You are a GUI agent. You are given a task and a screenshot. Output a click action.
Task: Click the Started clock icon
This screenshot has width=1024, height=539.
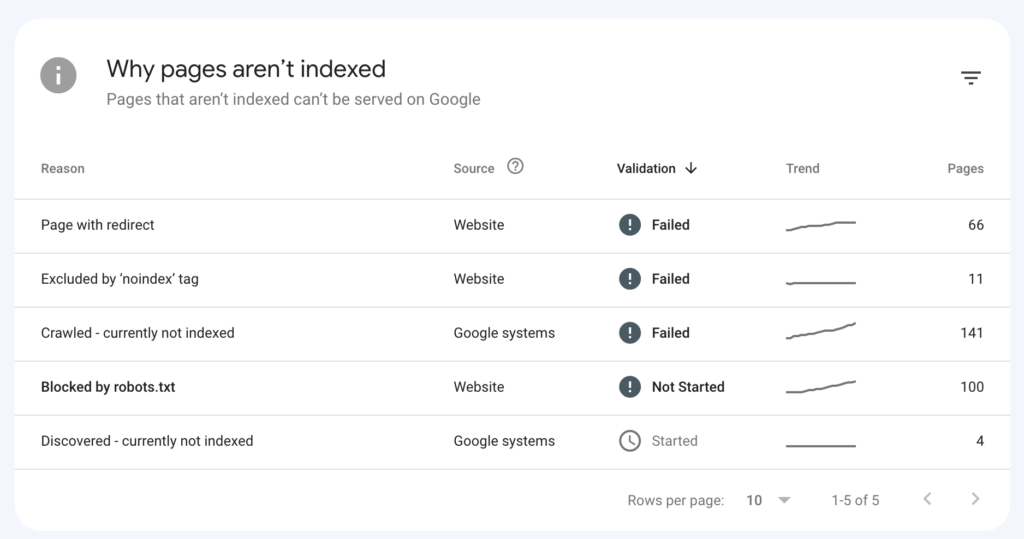click(629, 441)
